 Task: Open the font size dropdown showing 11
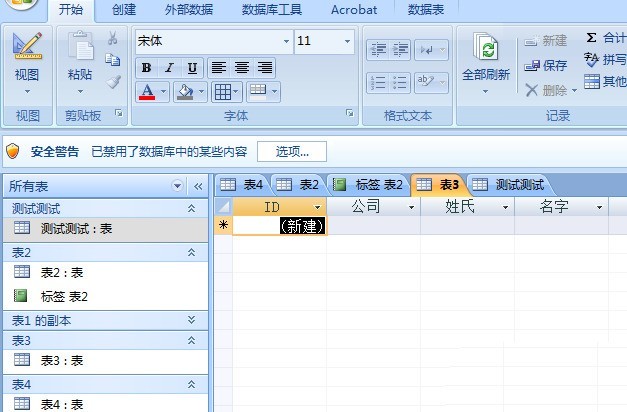(347, 42)
